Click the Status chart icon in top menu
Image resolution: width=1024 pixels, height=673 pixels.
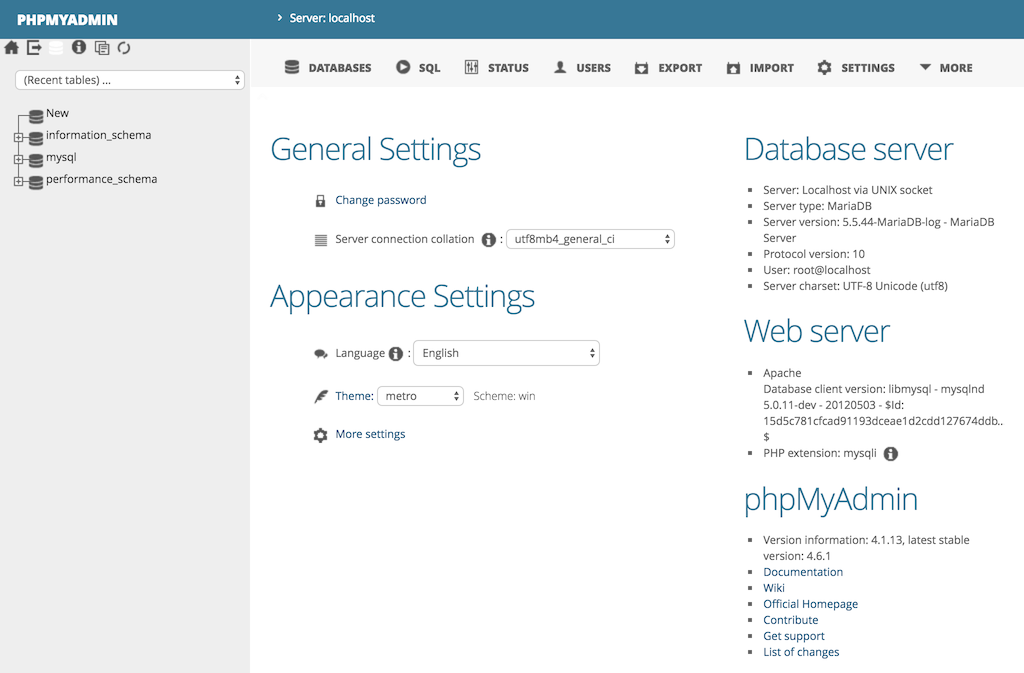click(472, 67)
